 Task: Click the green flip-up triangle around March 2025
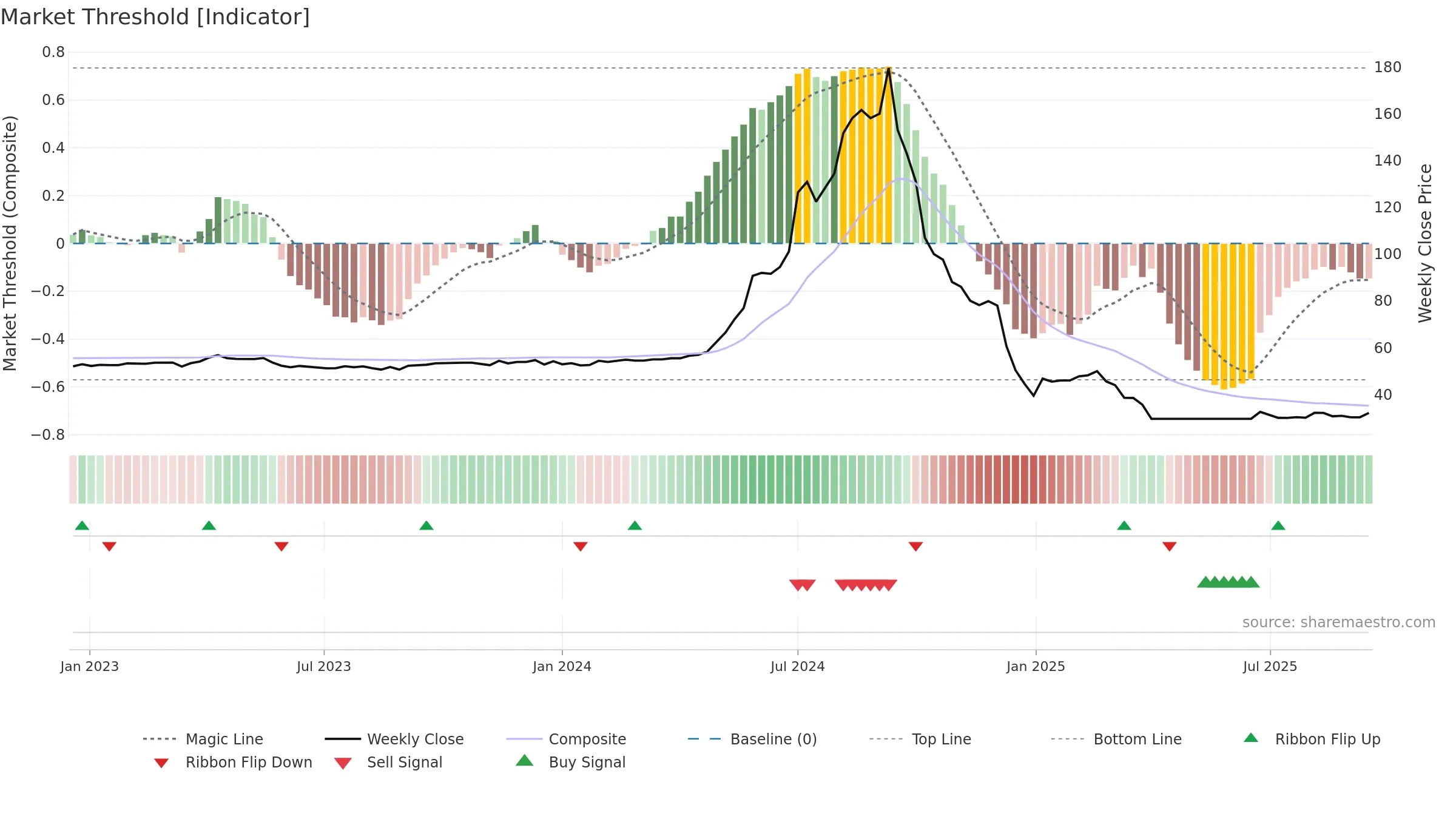[x=1124, y=525]
